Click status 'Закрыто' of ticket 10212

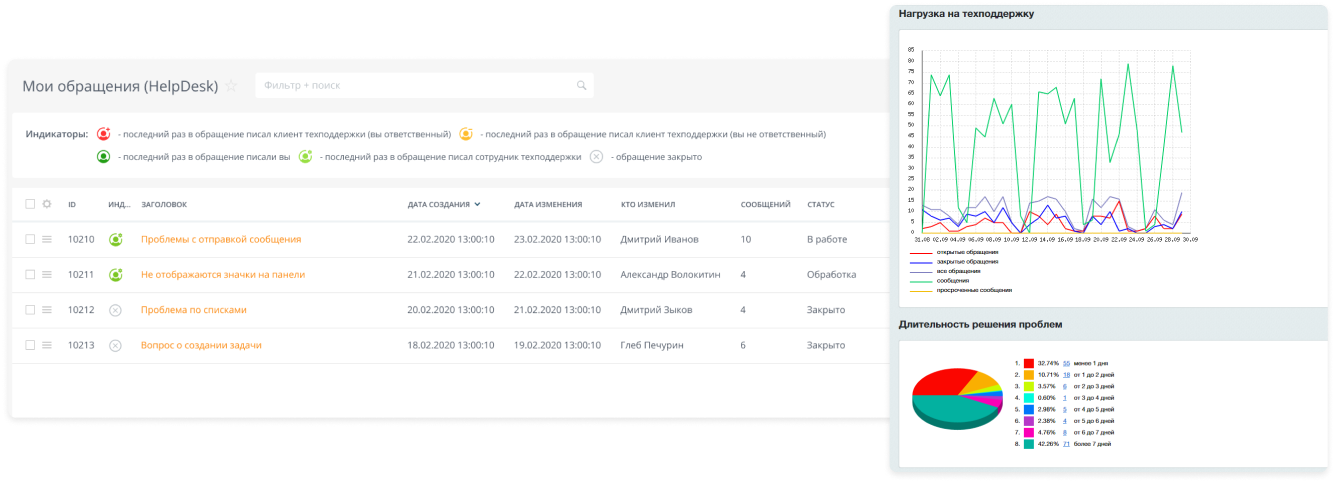coord(826,310)
